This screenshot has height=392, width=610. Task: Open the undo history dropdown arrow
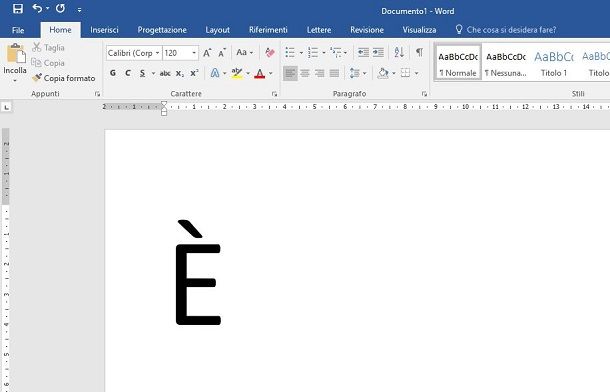click(47, 8)
